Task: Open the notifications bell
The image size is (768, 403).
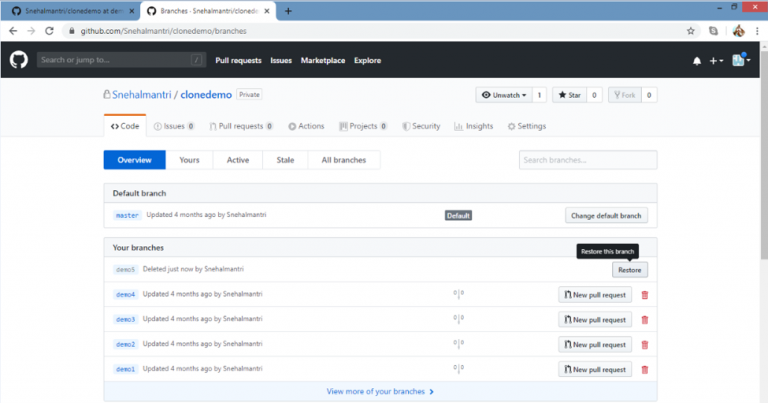Action: coord(696,61)
